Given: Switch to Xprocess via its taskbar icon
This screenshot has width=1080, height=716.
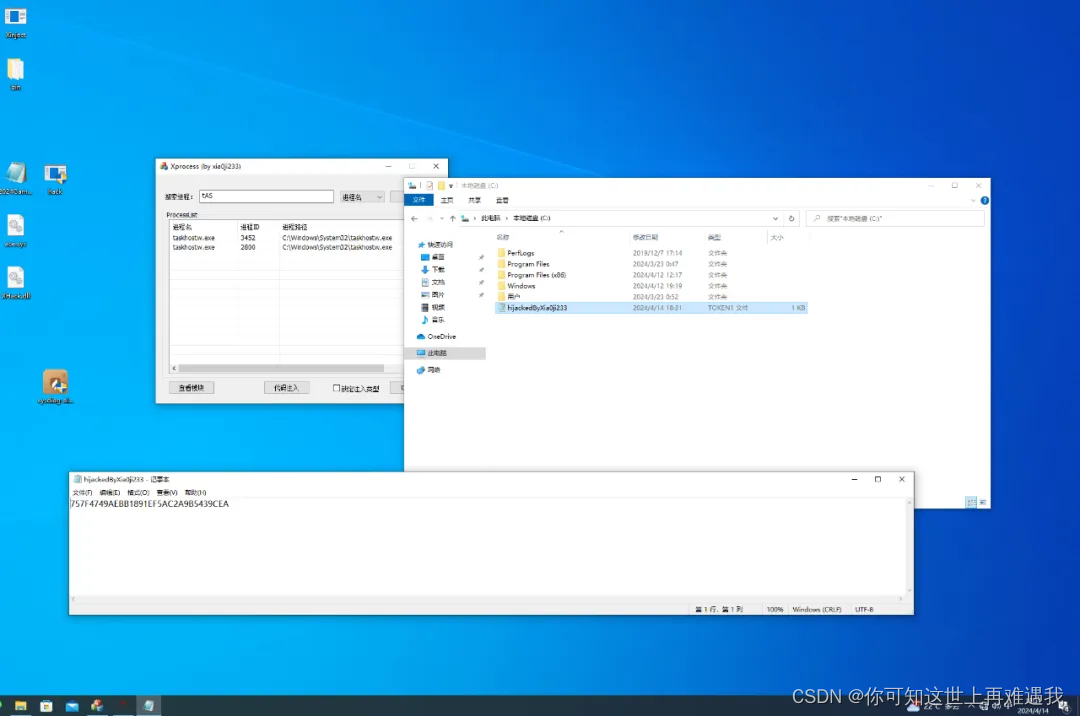Looking at the screenshot, I should [97, 706].
